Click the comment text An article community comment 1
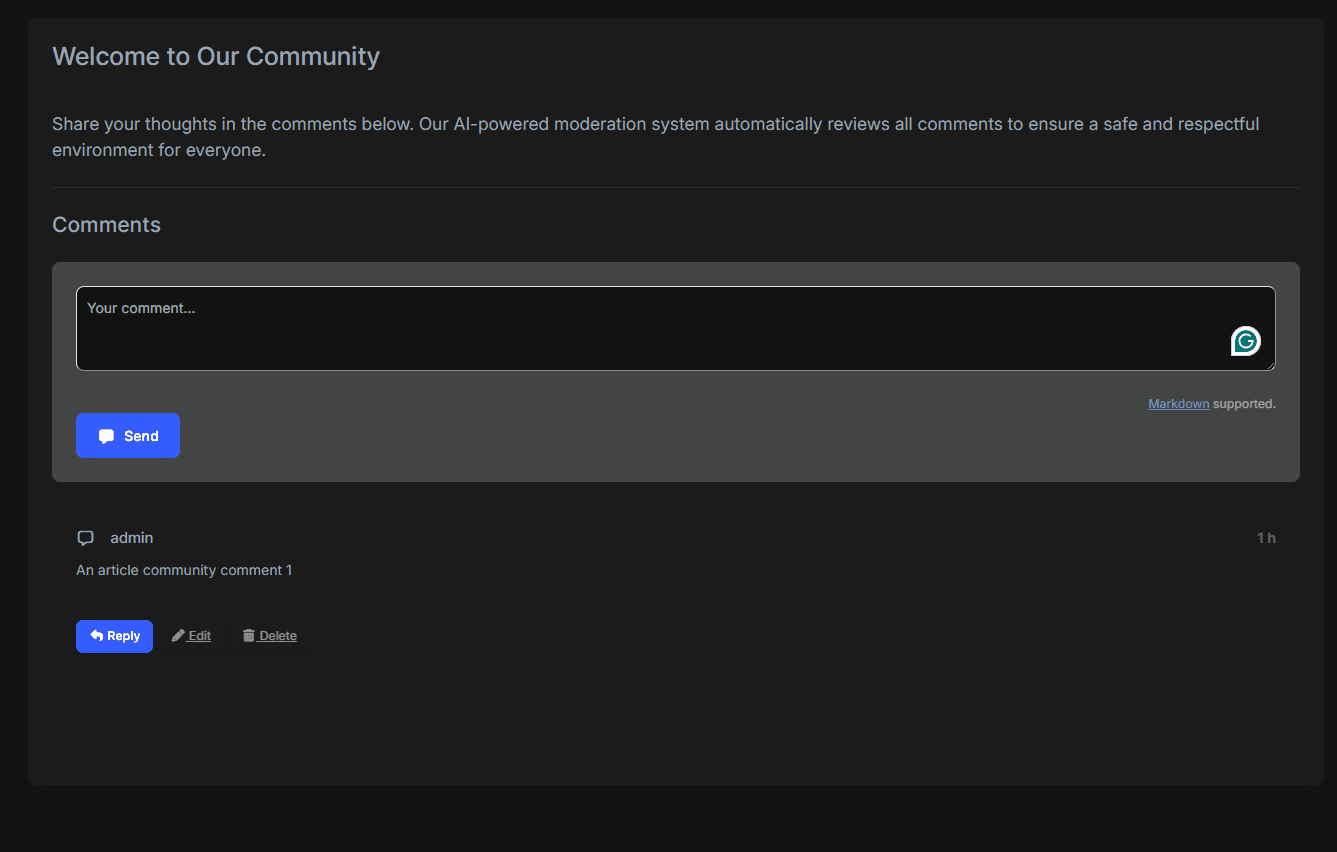 pos(184,569)
